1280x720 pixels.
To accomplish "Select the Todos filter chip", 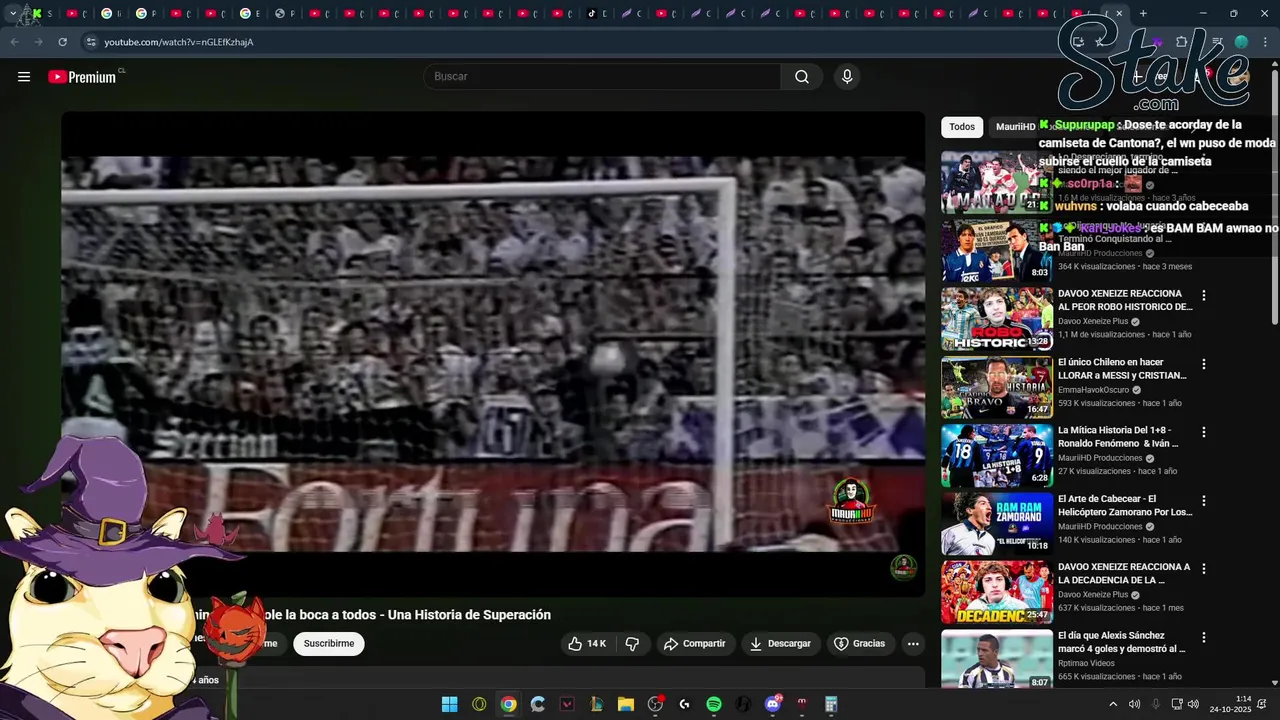I will click(x=962, y=127).
